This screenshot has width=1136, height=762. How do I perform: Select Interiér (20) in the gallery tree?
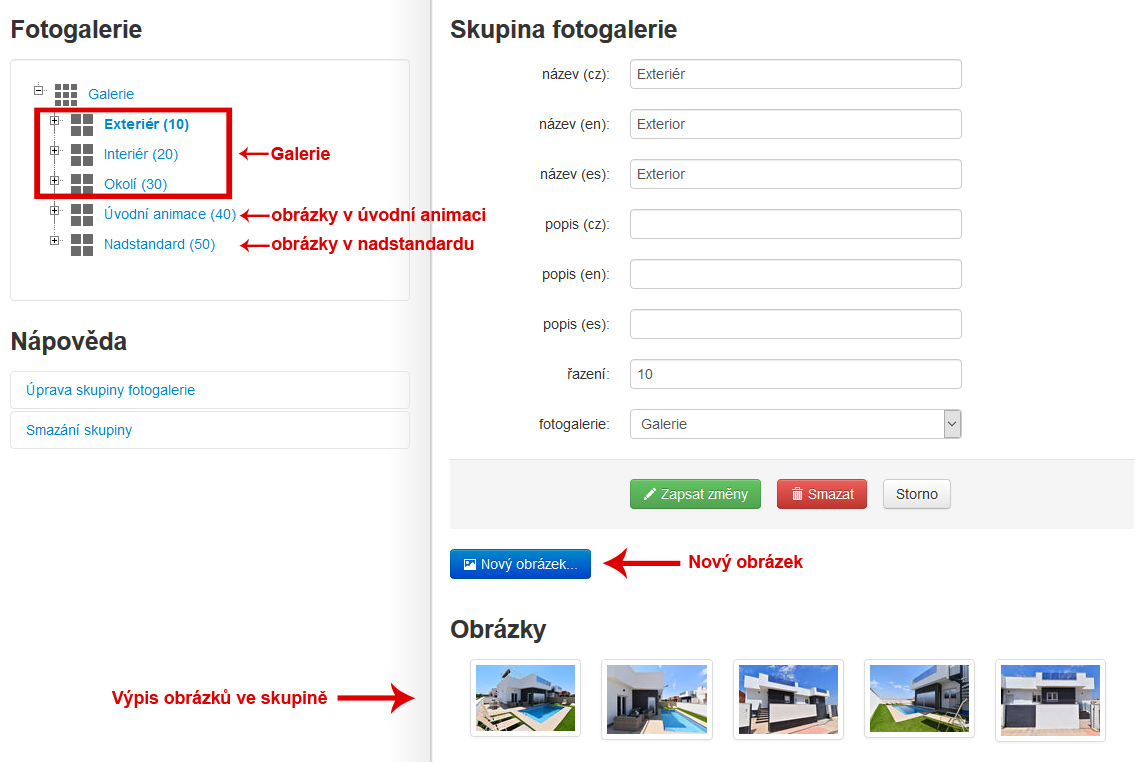141,154
